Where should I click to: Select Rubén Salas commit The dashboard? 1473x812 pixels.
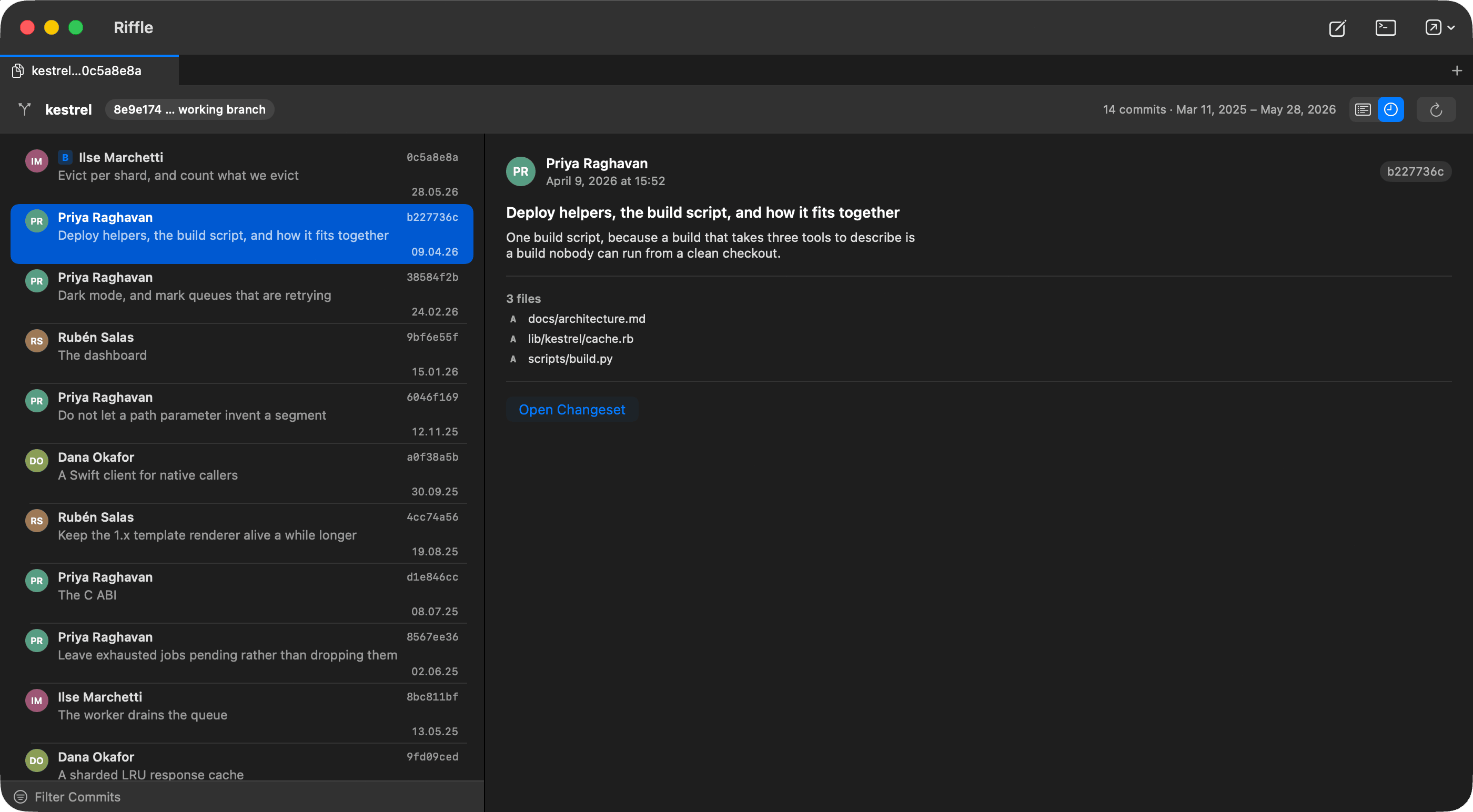(x=242, y=354)
